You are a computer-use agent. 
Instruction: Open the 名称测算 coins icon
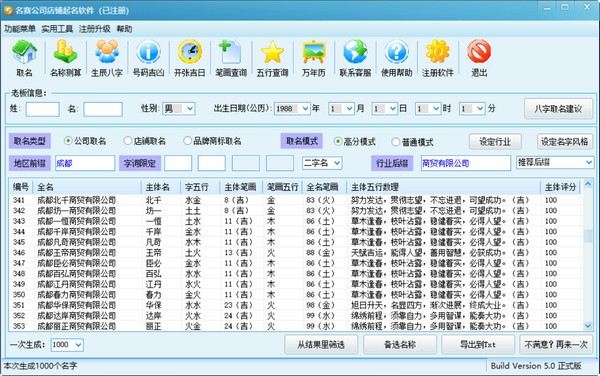point(65,52)
